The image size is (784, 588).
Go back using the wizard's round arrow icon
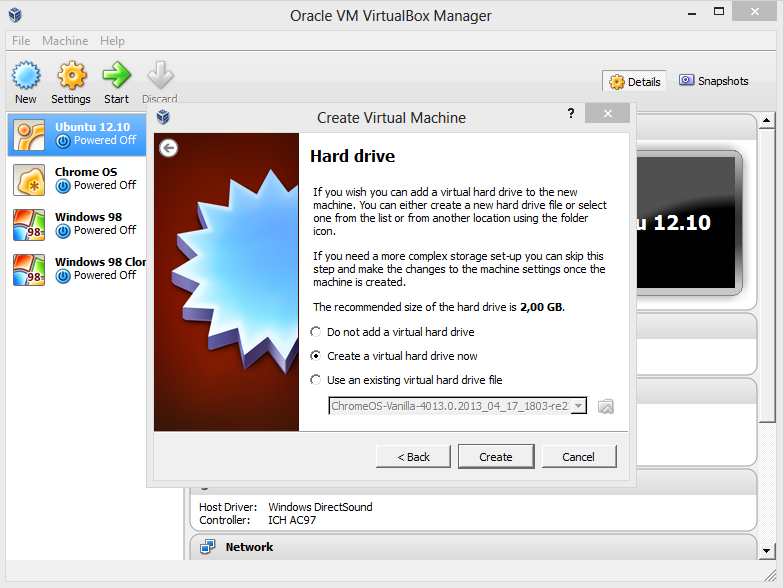tap(168, 148)
